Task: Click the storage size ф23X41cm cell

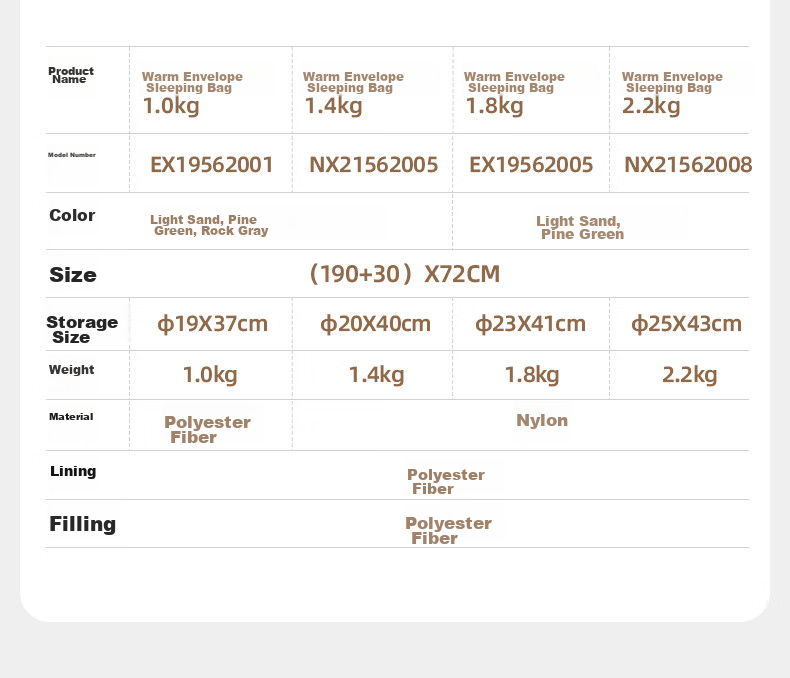Action: click(531, 324)
